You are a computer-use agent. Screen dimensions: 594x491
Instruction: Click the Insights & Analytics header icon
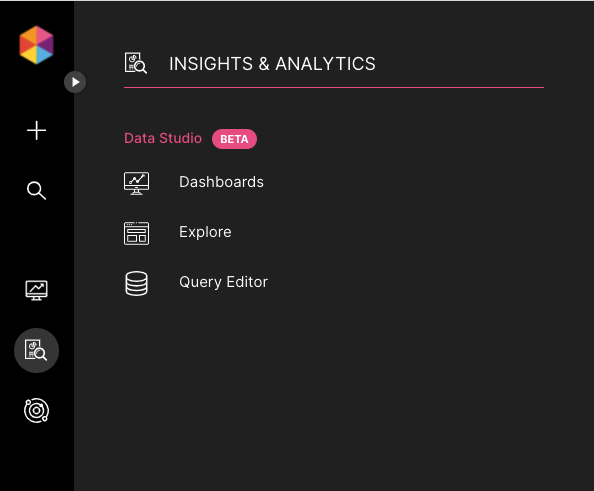(x=136, y=63)
